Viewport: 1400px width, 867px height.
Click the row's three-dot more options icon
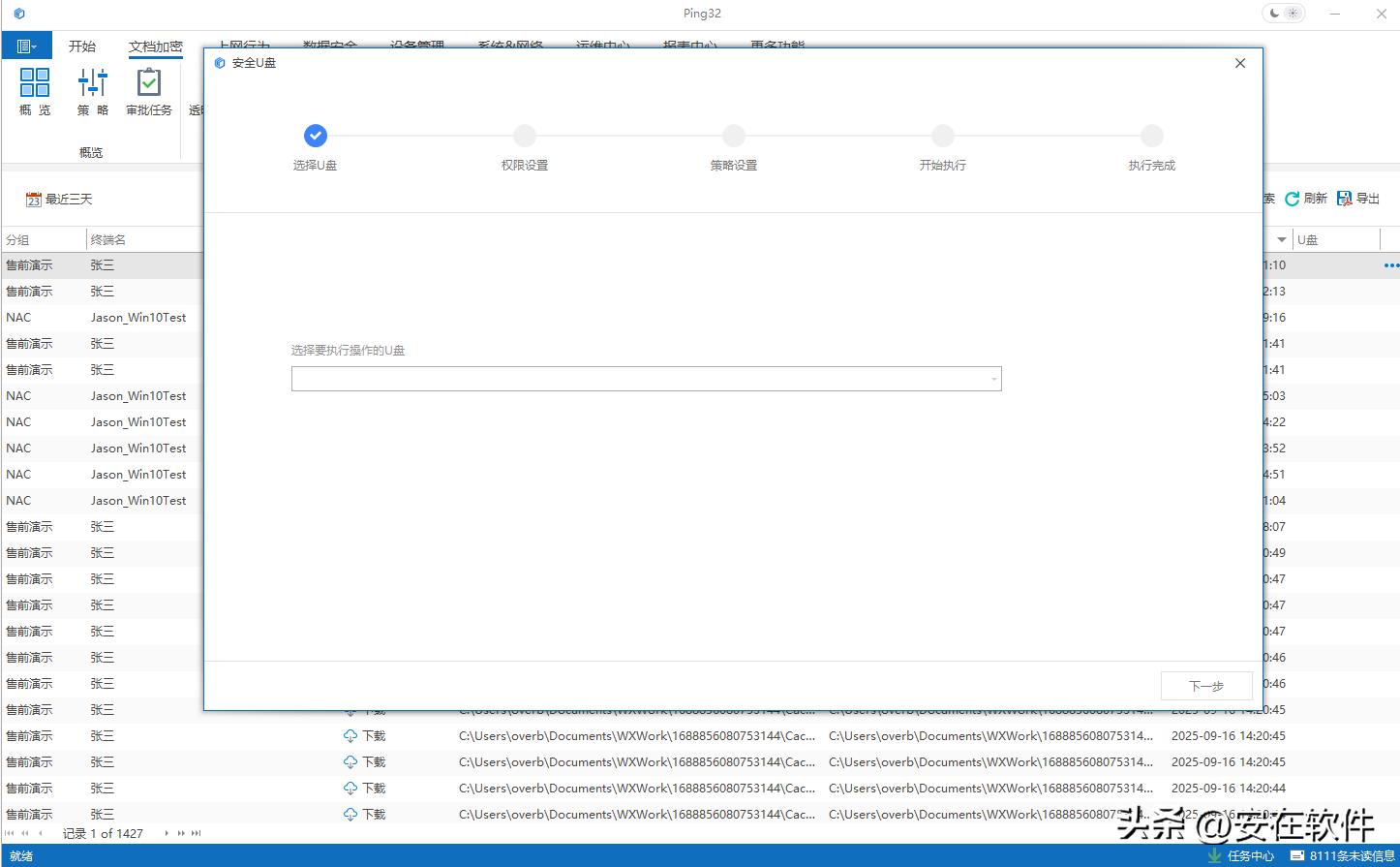coord(1391,265)
